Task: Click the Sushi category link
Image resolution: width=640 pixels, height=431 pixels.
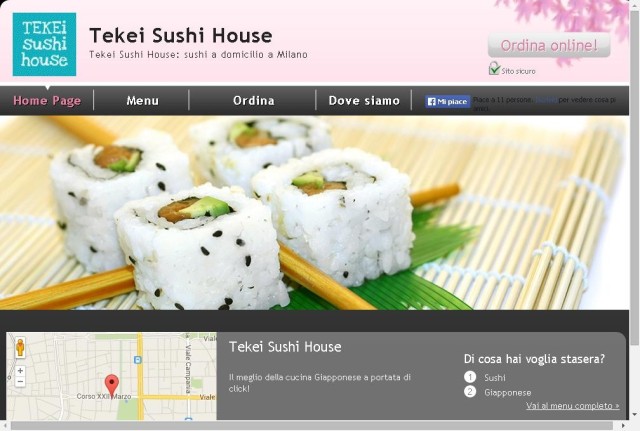Action: 495,378
